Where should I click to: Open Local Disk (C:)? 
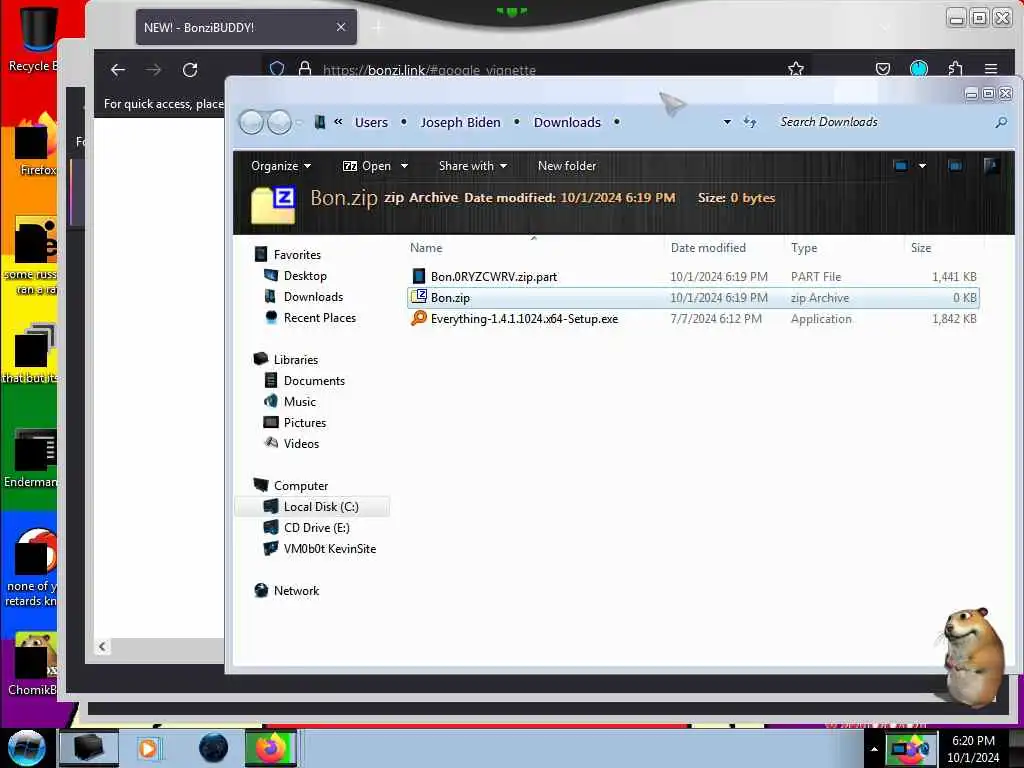coord(321,507)
